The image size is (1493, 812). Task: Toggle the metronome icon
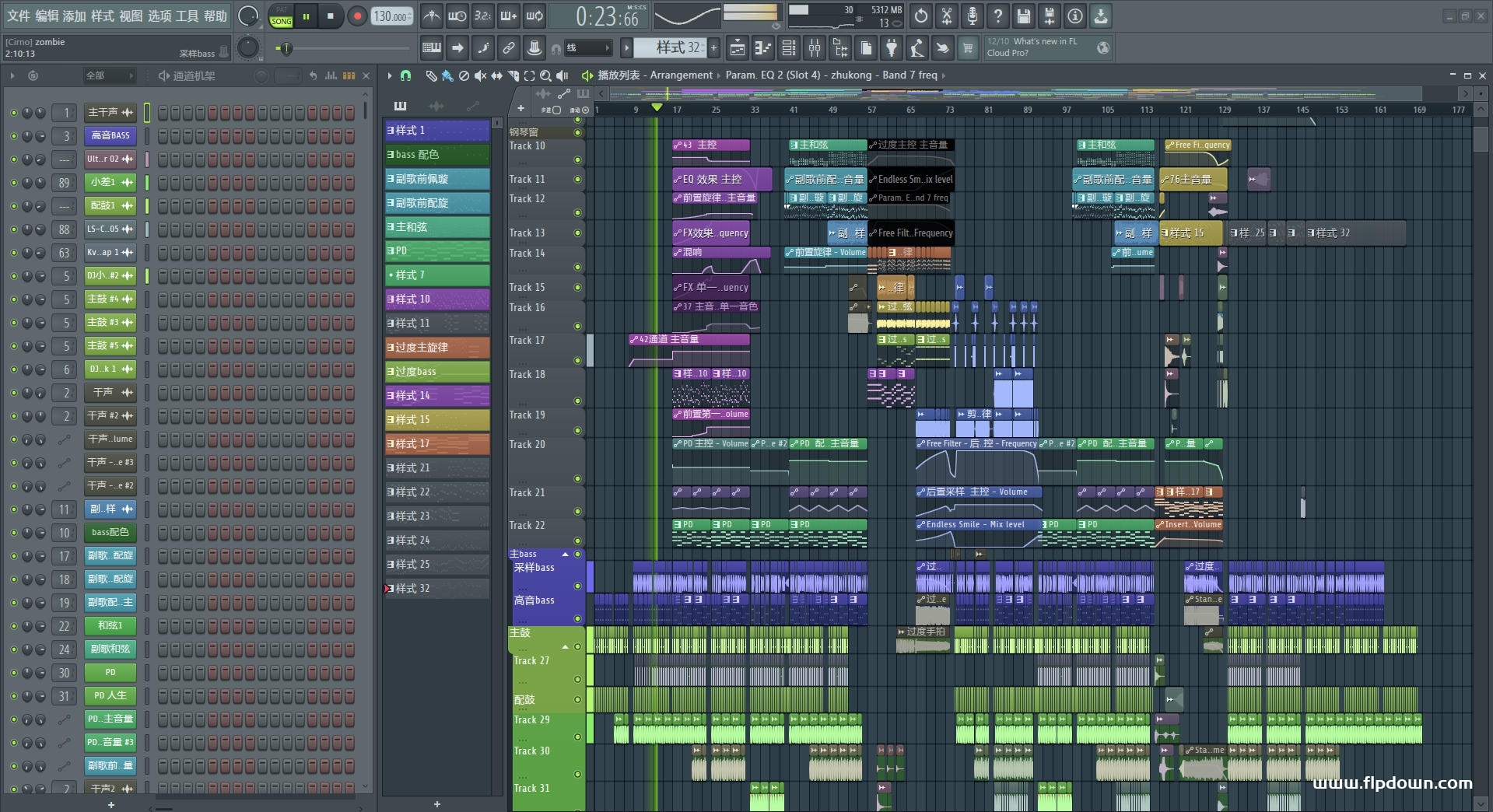pos(431,16)
